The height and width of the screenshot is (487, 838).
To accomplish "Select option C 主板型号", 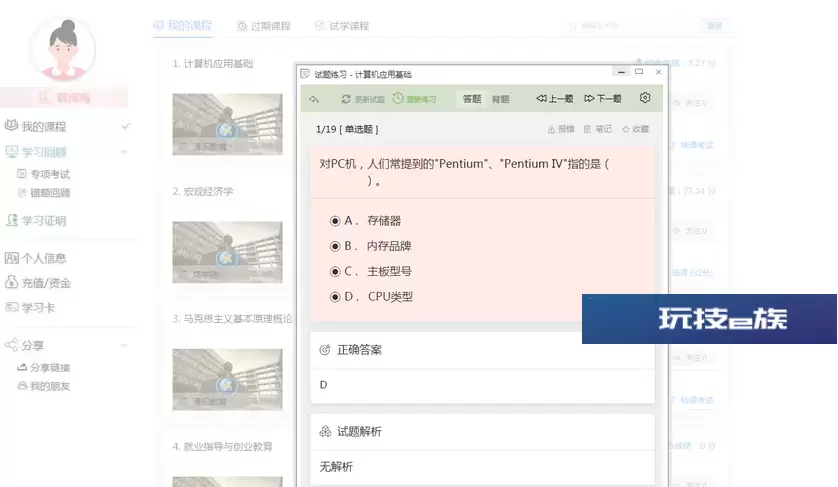I will tap(371, 271).
